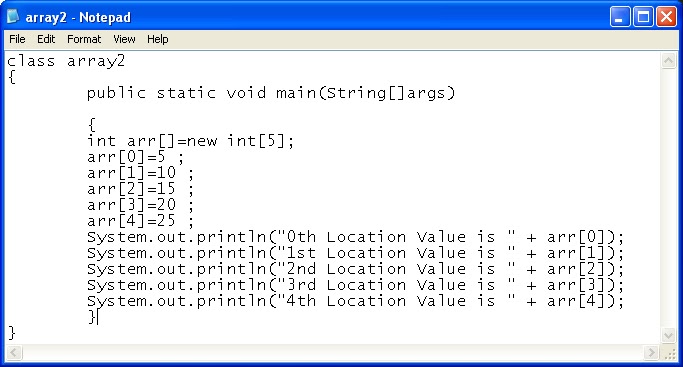
Task: Place the cursor on the '3rd Location Value' println line
Action: click(355, 285)
